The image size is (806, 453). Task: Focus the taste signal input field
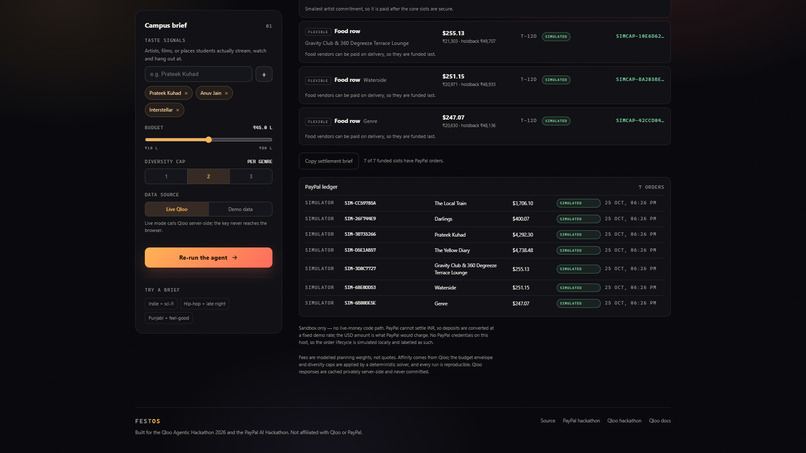tap(198, 74)
